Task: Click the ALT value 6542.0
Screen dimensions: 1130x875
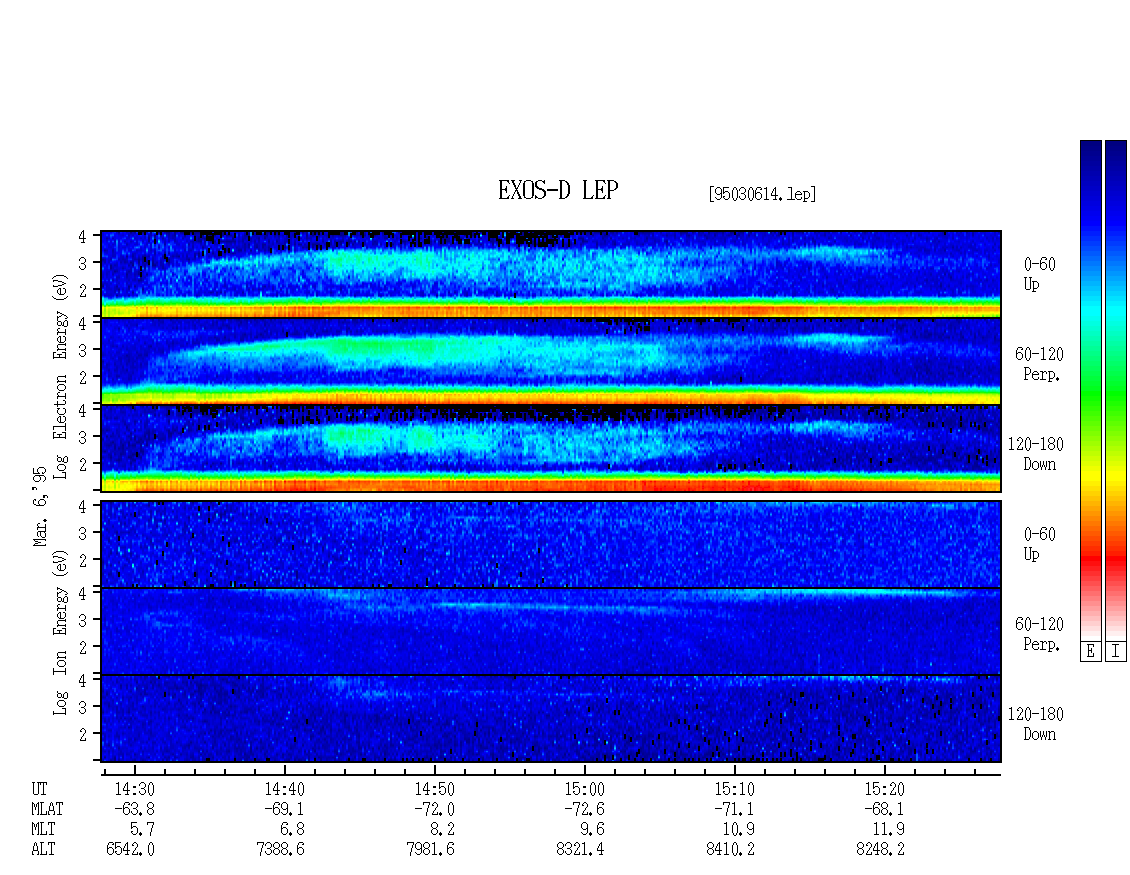Action: (x=130, y=850)
